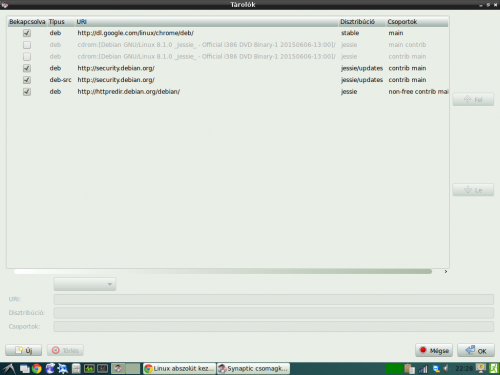Click the Disztribúció input field
The width and height of the screenshot is (500, 375).
click(x=273, y=313)
